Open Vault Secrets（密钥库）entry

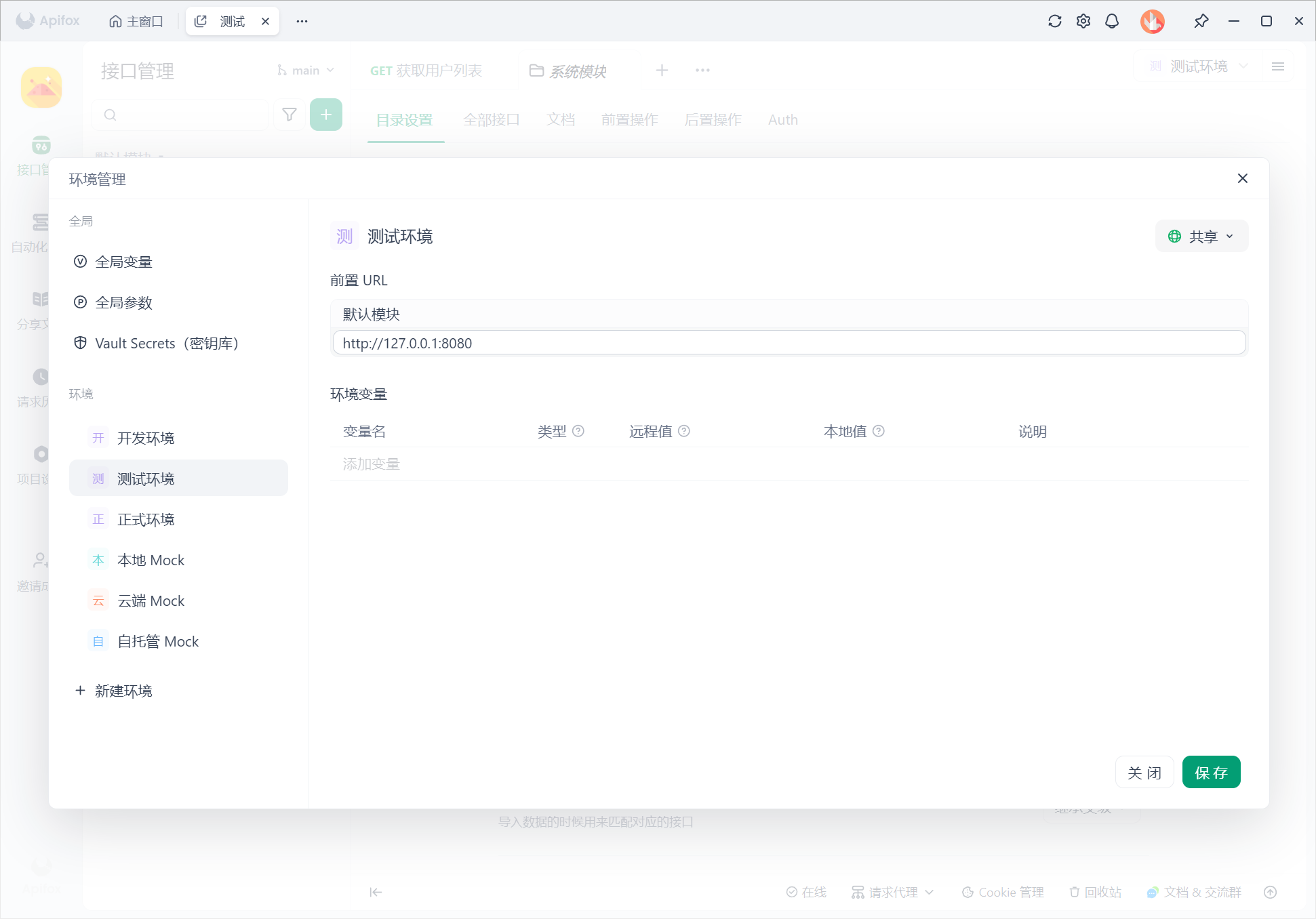point(167,343)
